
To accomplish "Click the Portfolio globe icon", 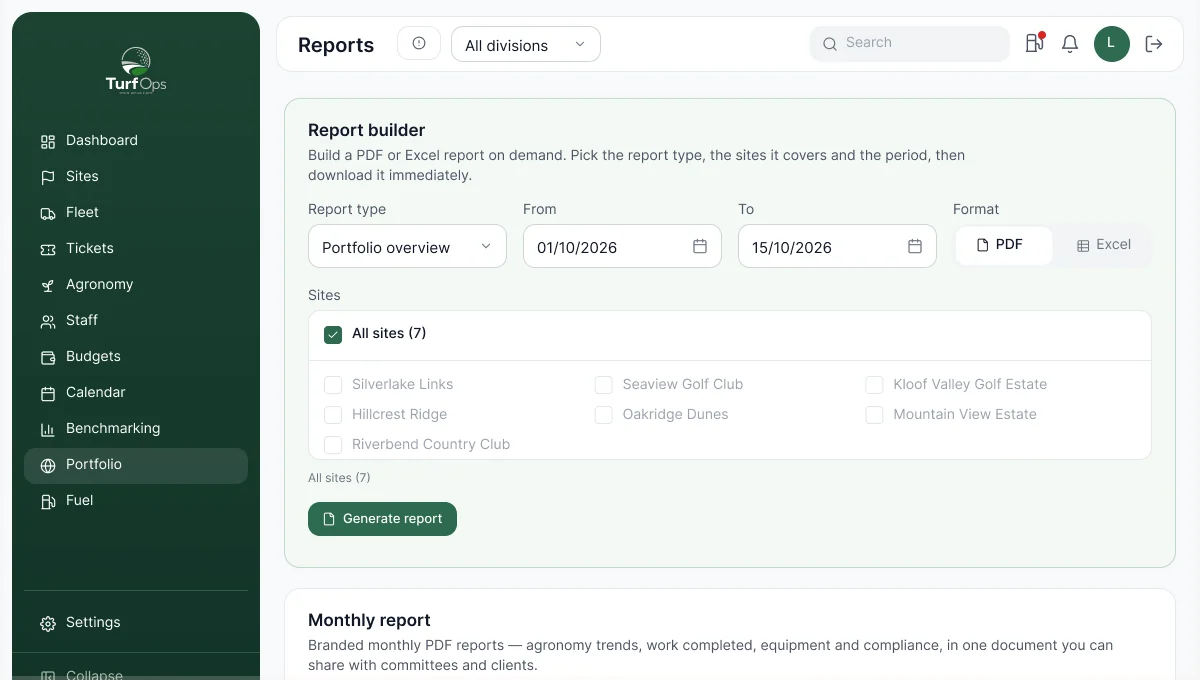I will tap(48, 465).
